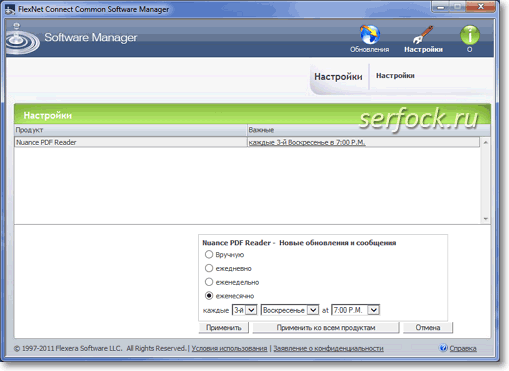The height and width of the screenshot is (371, 509).
Task: Click the Применить button
Action: coord(224,328)
